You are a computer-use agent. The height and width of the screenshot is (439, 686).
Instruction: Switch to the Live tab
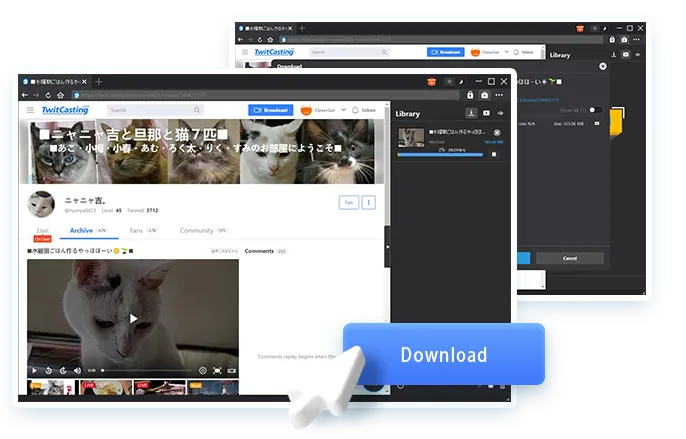[42, 231]
